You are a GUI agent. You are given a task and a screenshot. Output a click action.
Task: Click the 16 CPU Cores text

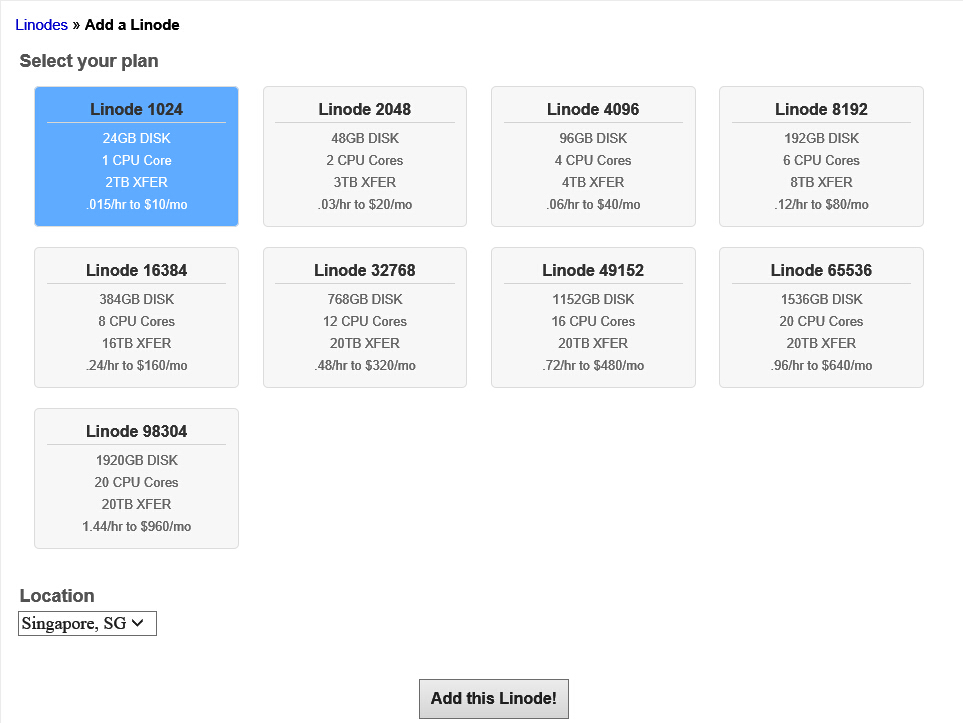coord(593,321)
